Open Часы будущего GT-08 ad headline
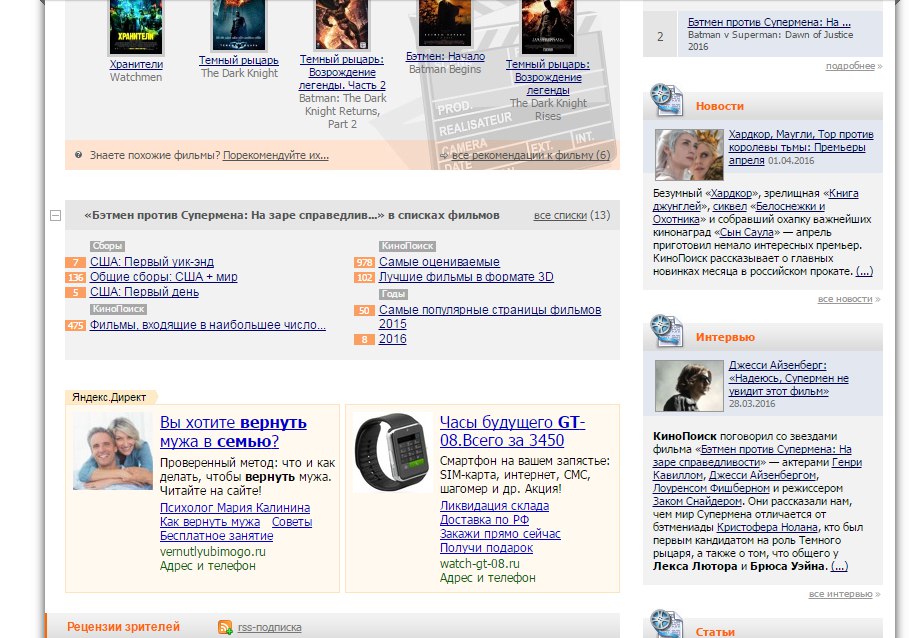Image resolution: width=911 pixels, height=638 pixels. coord(512,431)
